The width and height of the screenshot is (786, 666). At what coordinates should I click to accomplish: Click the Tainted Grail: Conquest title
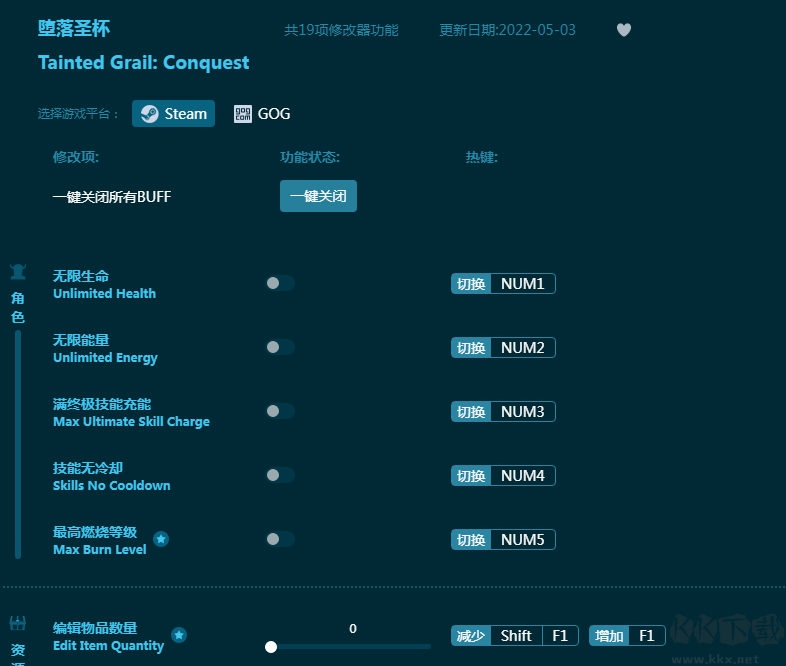click(143, 63)
